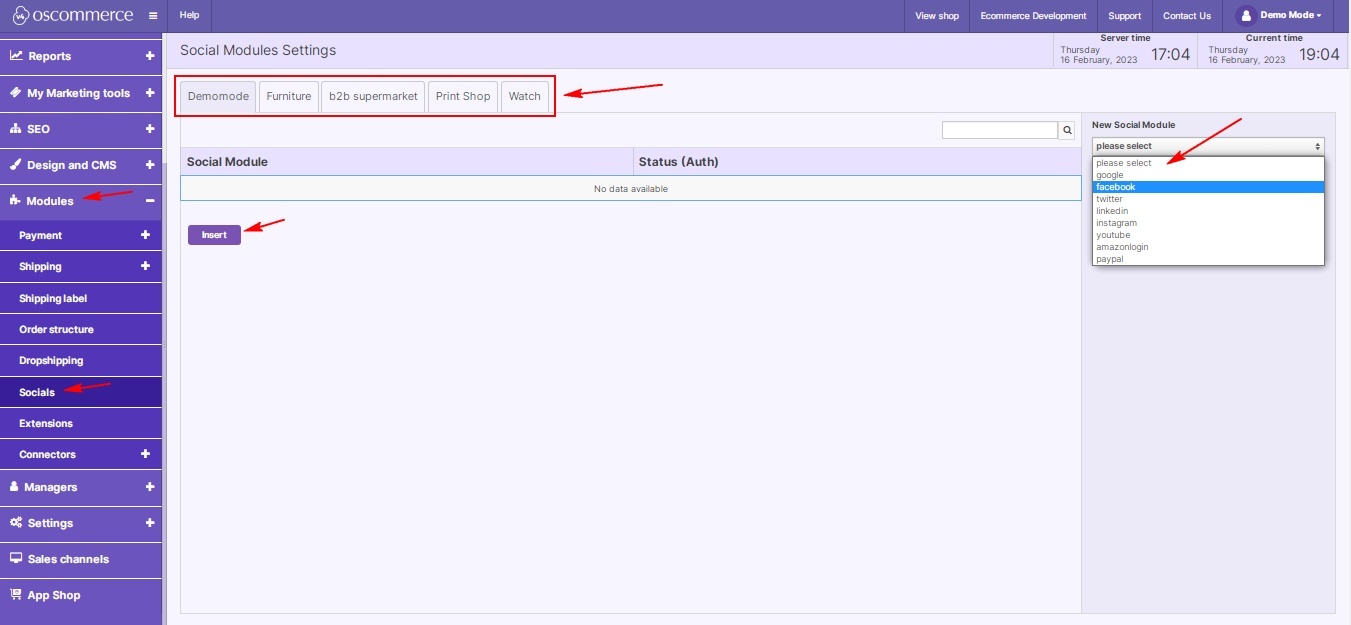The width and height of the screenshot is (1351, 625).
Task: Expand Design and CMS plus
Action: 150,165
